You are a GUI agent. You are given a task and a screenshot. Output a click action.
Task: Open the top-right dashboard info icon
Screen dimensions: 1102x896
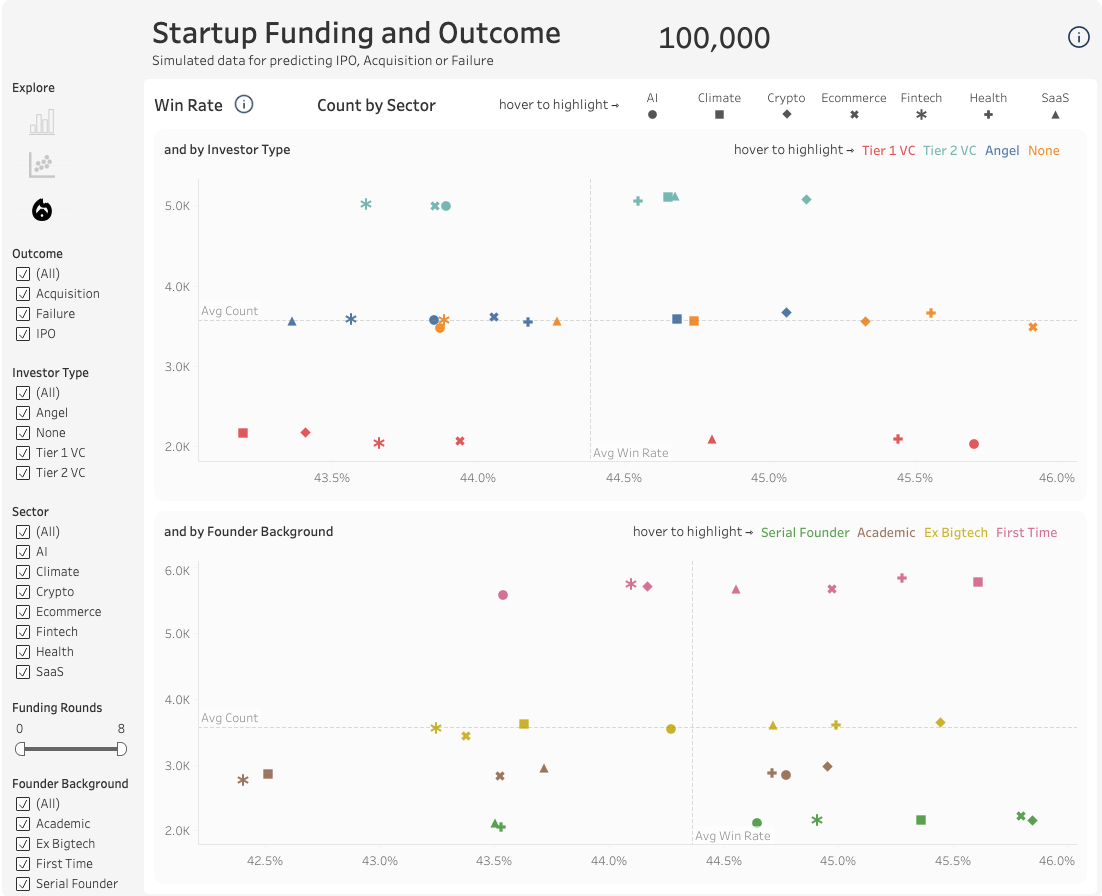1078,38
